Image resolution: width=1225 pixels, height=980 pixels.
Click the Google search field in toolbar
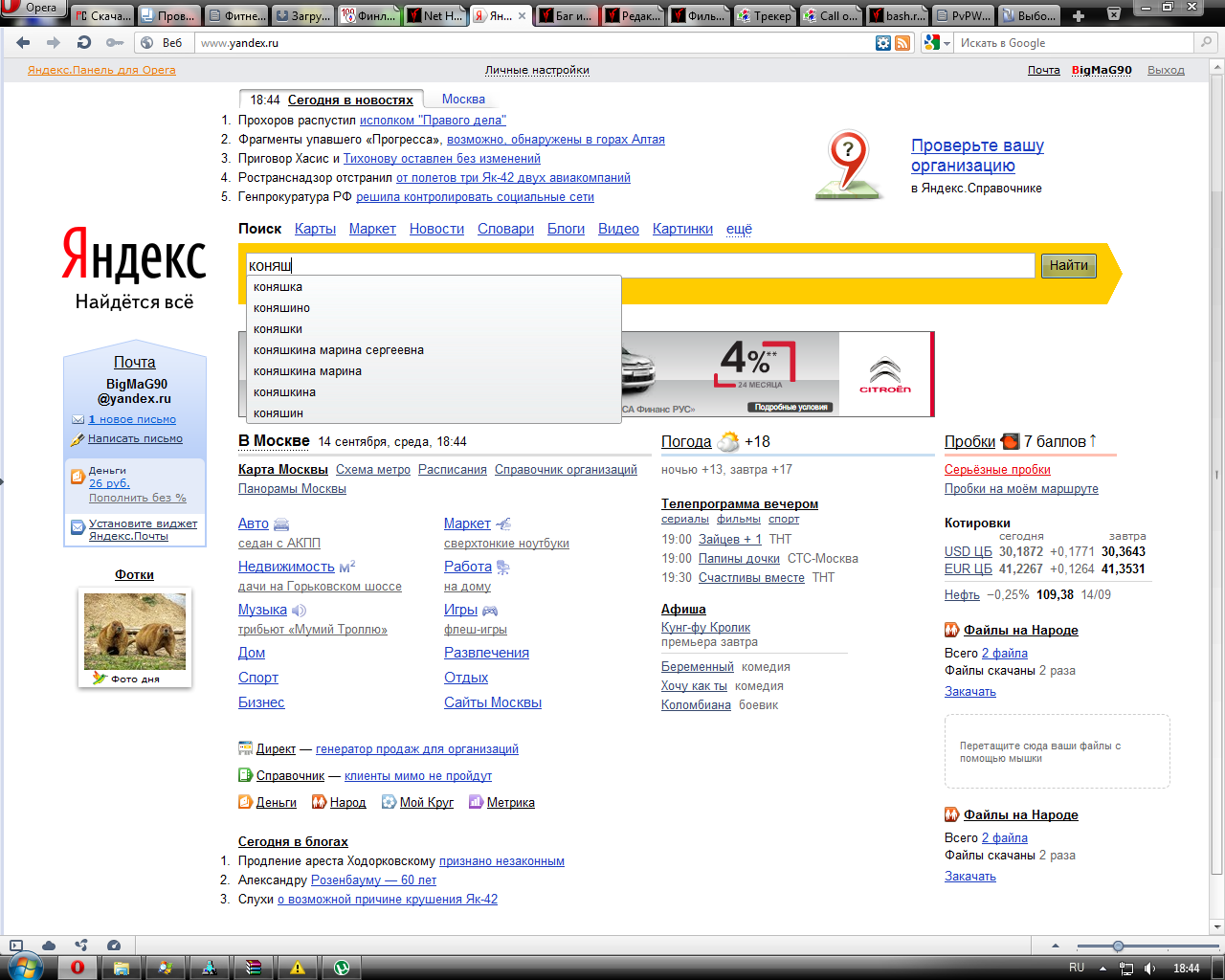1076,43
